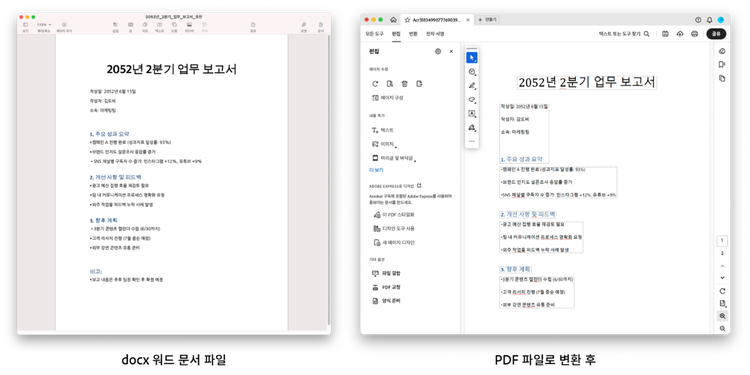Open the three-dot more tools in floating toolbar
This screenshot has height=375, width=750.
tap(472, 142)
